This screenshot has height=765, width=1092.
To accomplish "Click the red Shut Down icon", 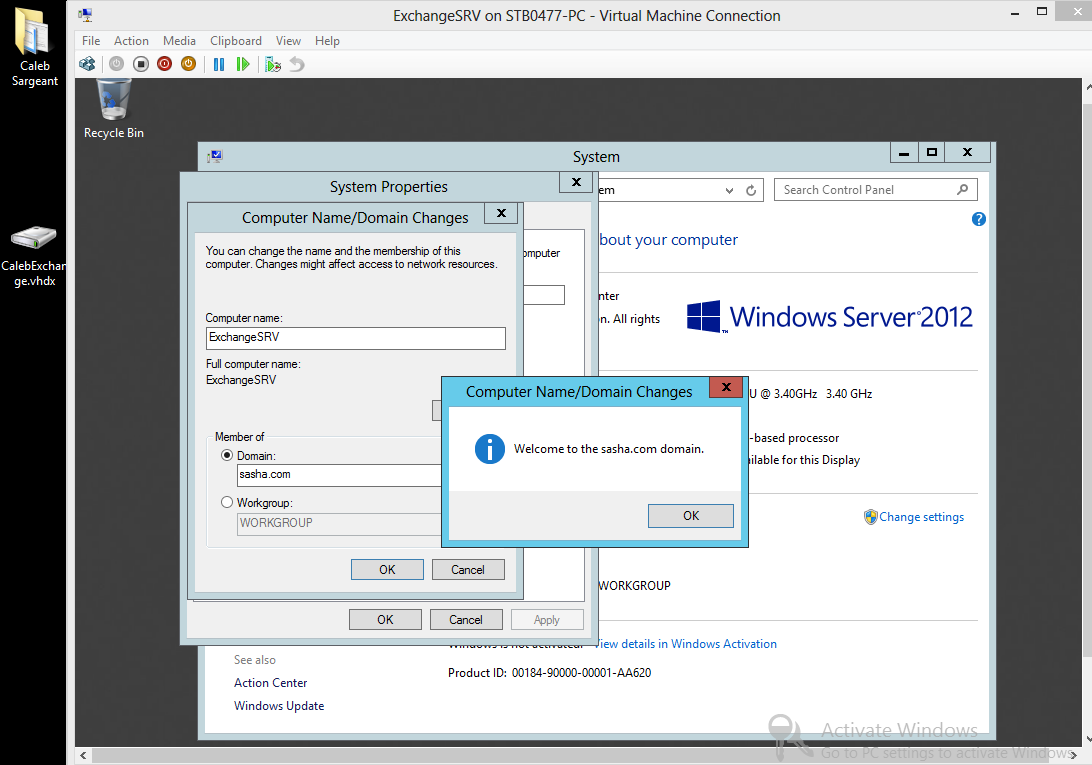I will pyautogui.click(x=164, y=64).
